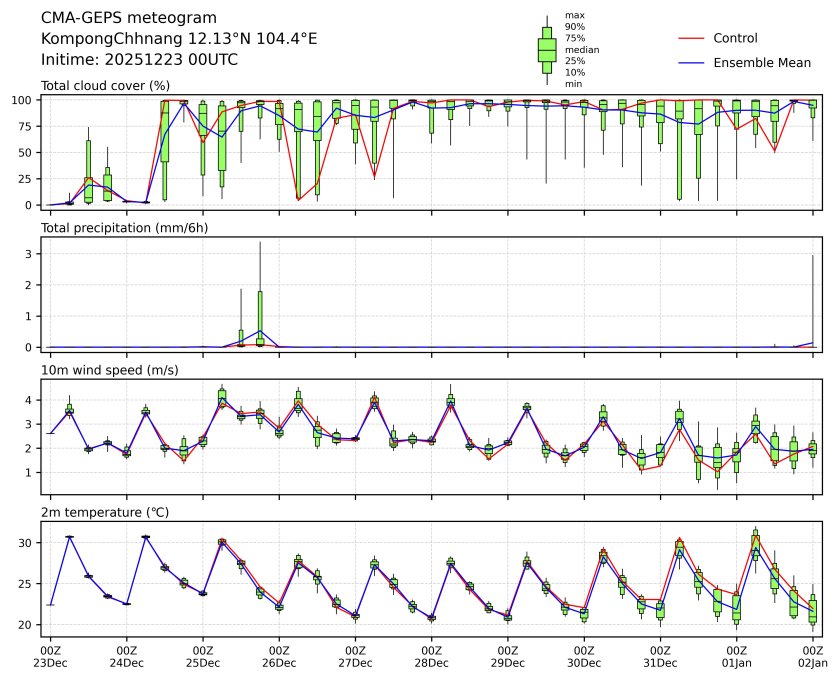Select the "Ensemble Mean" legend label

[761, 63]
